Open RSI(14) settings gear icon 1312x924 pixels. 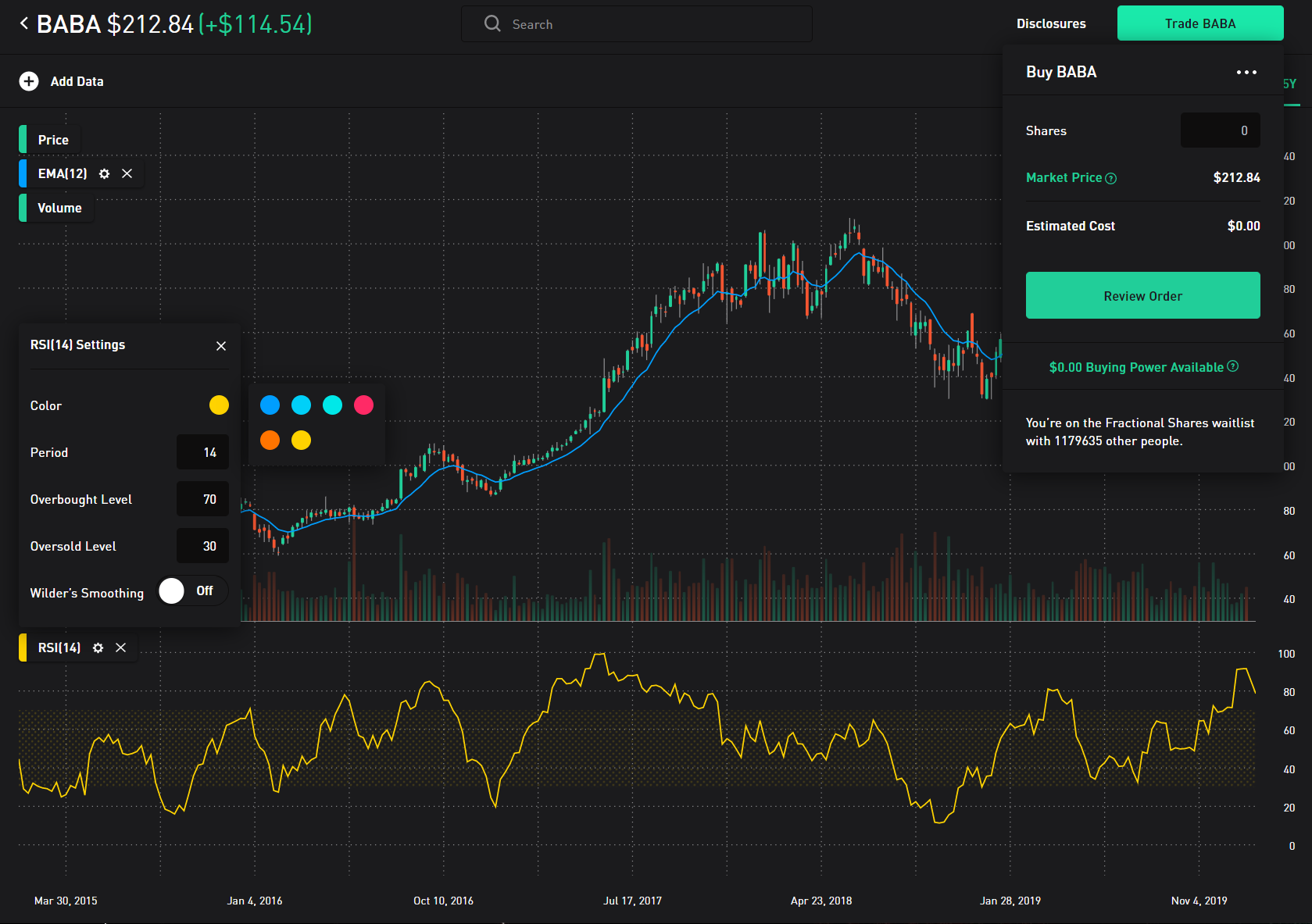(x=98, y=648)
